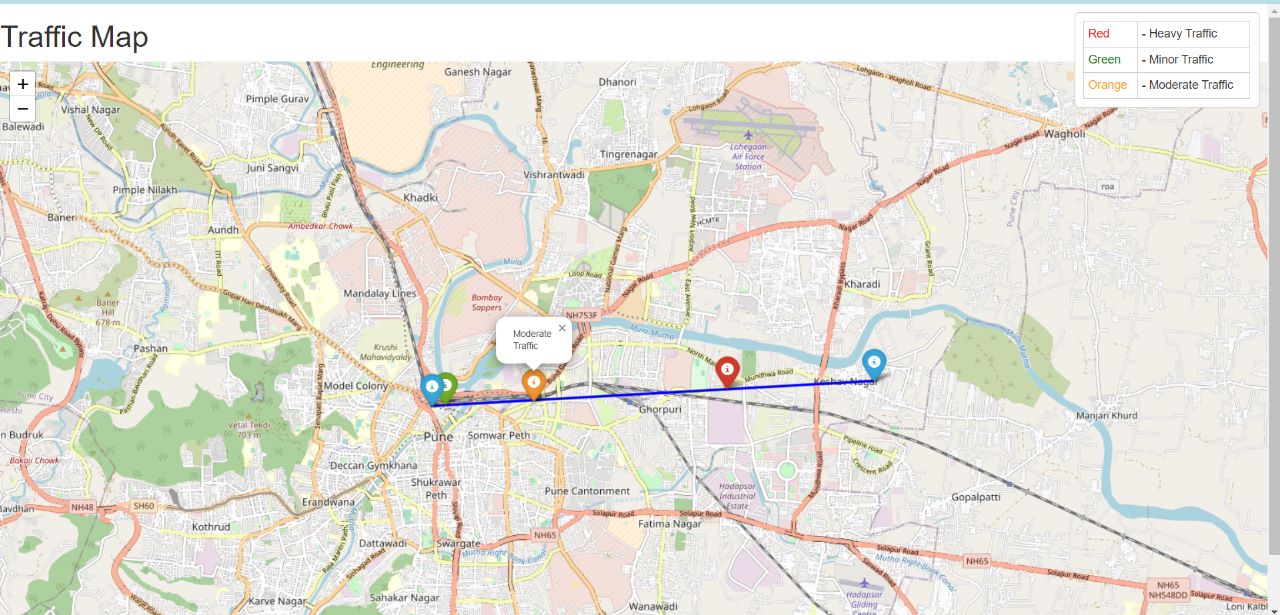The image size is (1280, 615).
Task: Click the Somwar Peth label
Action: [x=499, y=436]
